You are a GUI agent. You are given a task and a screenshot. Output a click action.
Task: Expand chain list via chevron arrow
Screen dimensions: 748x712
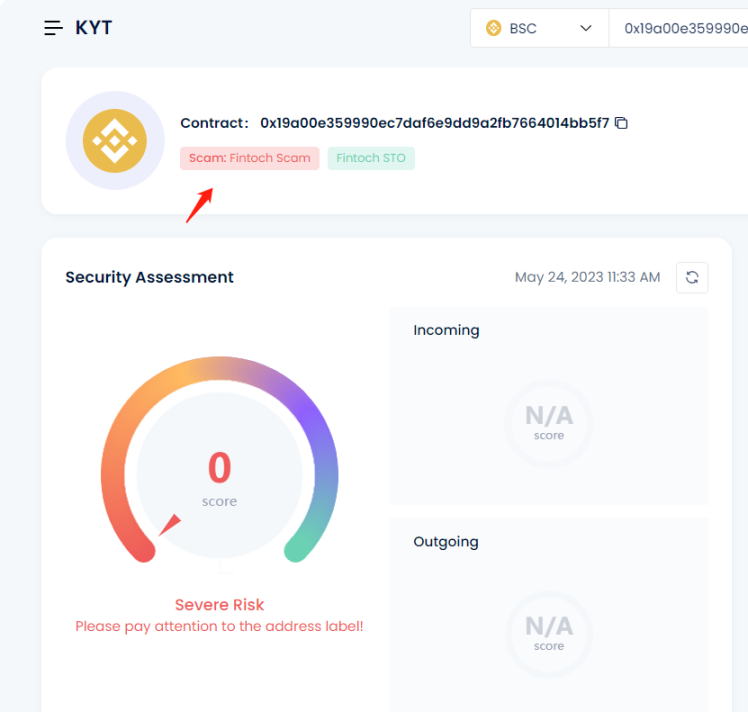tap(586, 28)
